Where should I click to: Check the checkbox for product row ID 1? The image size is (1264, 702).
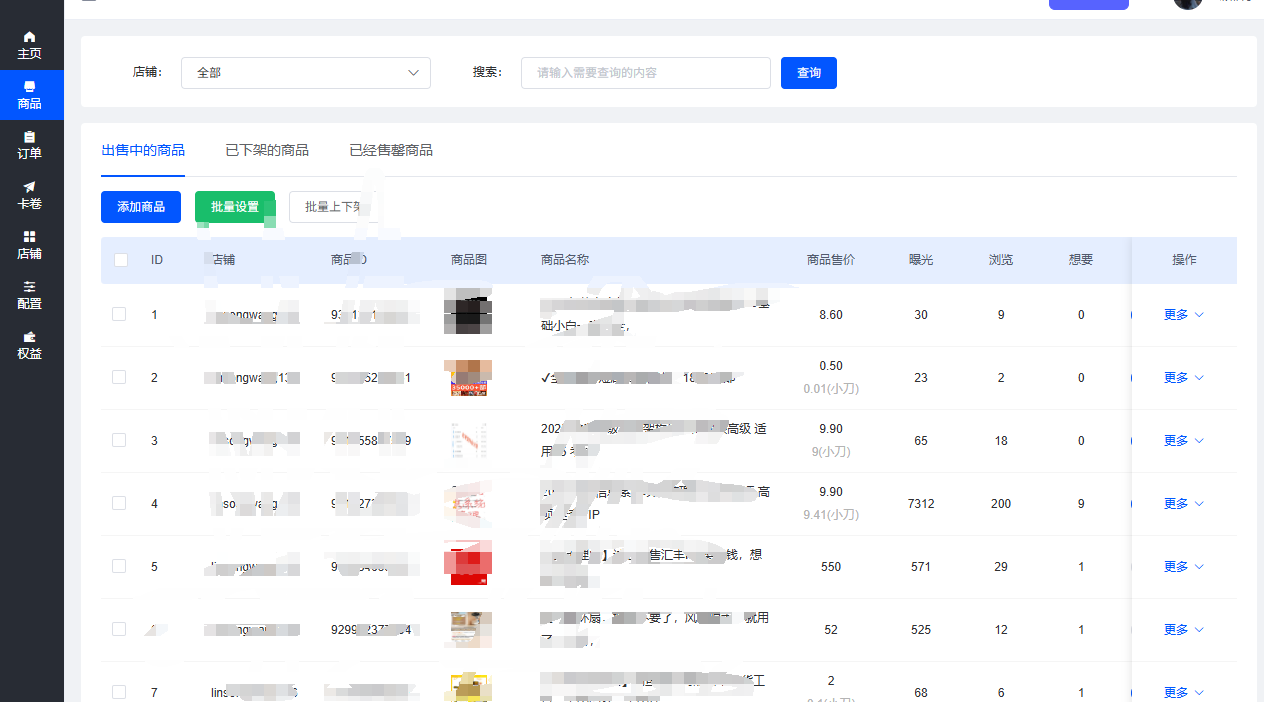coord(119,313)
